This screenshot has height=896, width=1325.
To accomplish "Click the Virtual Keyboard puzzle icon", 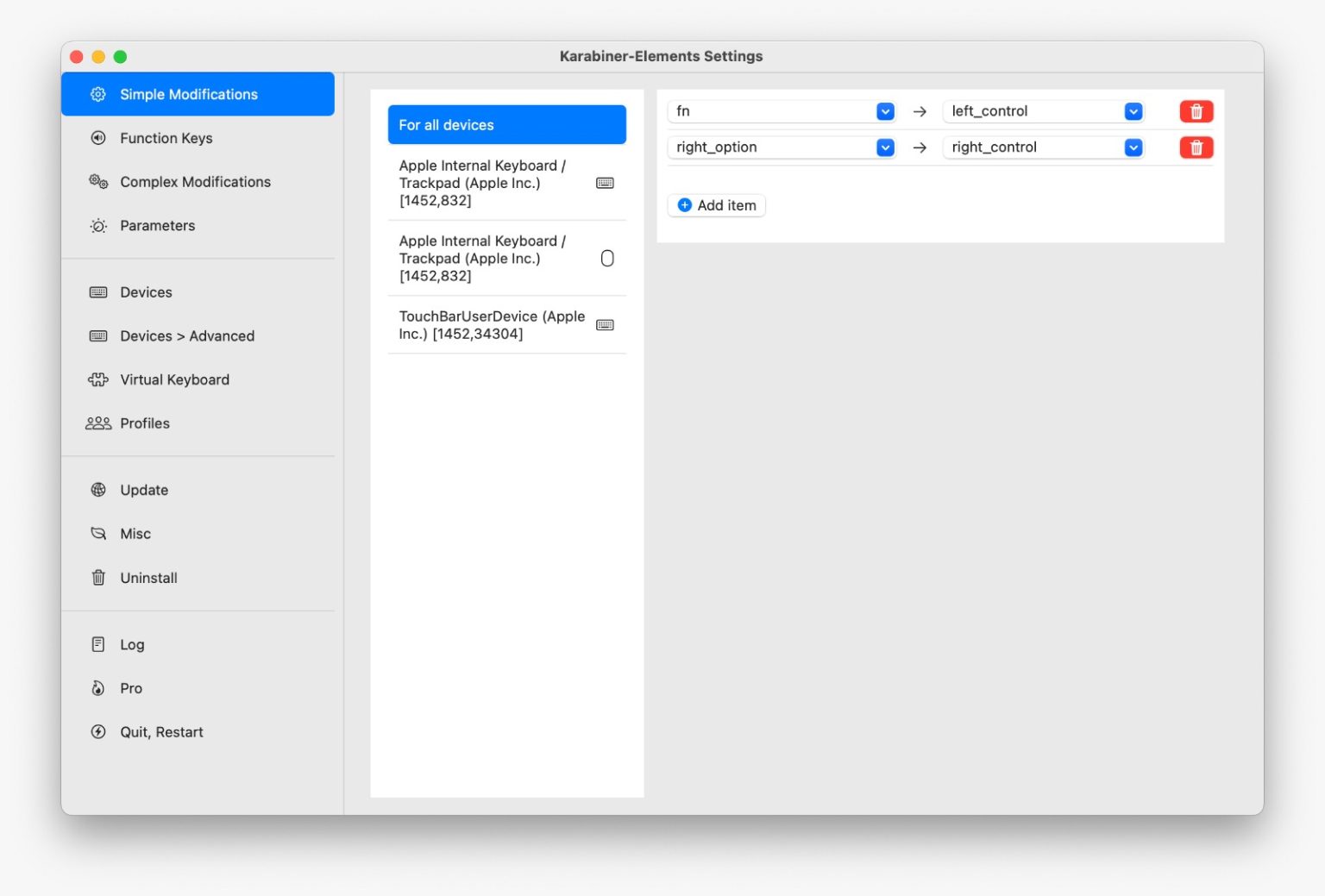I will tap(97, 379).
